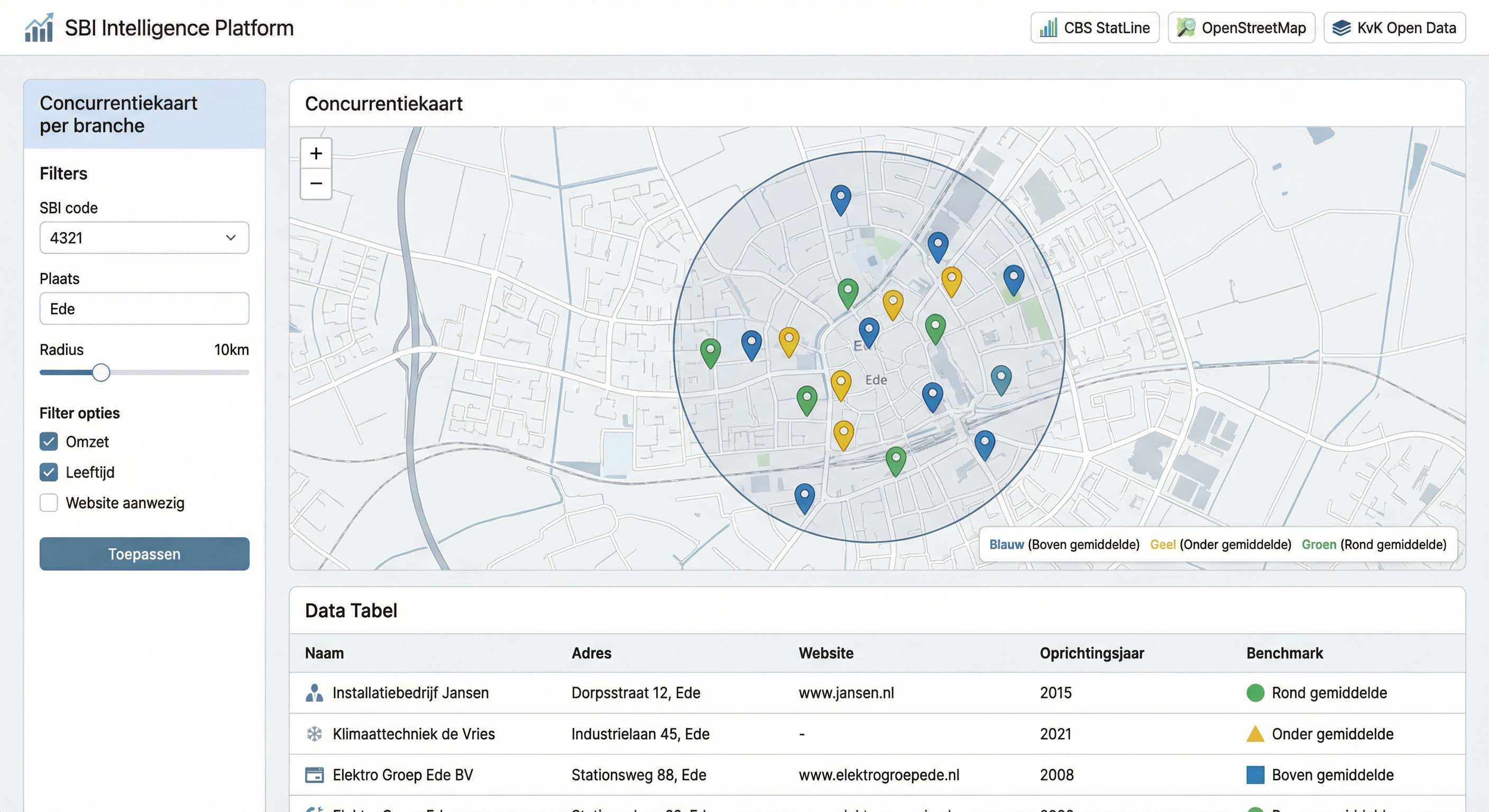Select the teal pin at the circle's right edge

(x=1000, y=380)
